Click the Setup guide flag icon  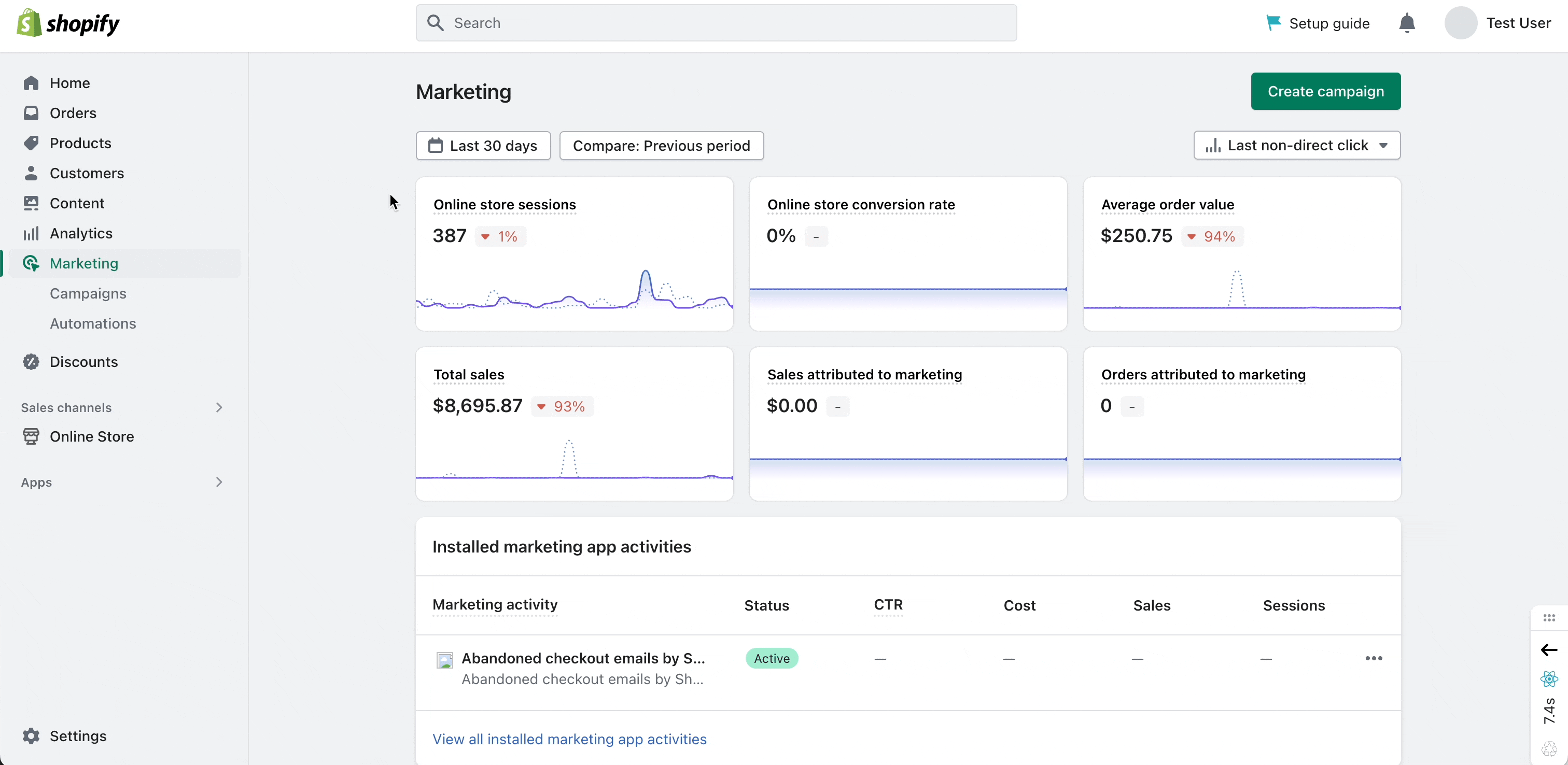[1273, 23]
